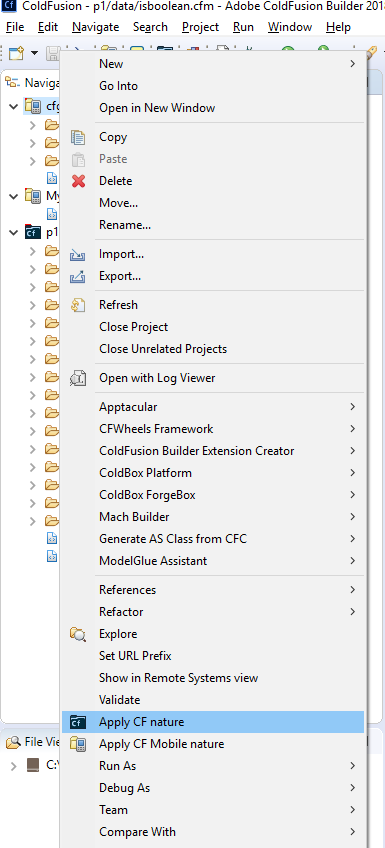
Task: Expand the ColdBox Platform submenu
Action: pyautogui.click(x=353, y=473)
